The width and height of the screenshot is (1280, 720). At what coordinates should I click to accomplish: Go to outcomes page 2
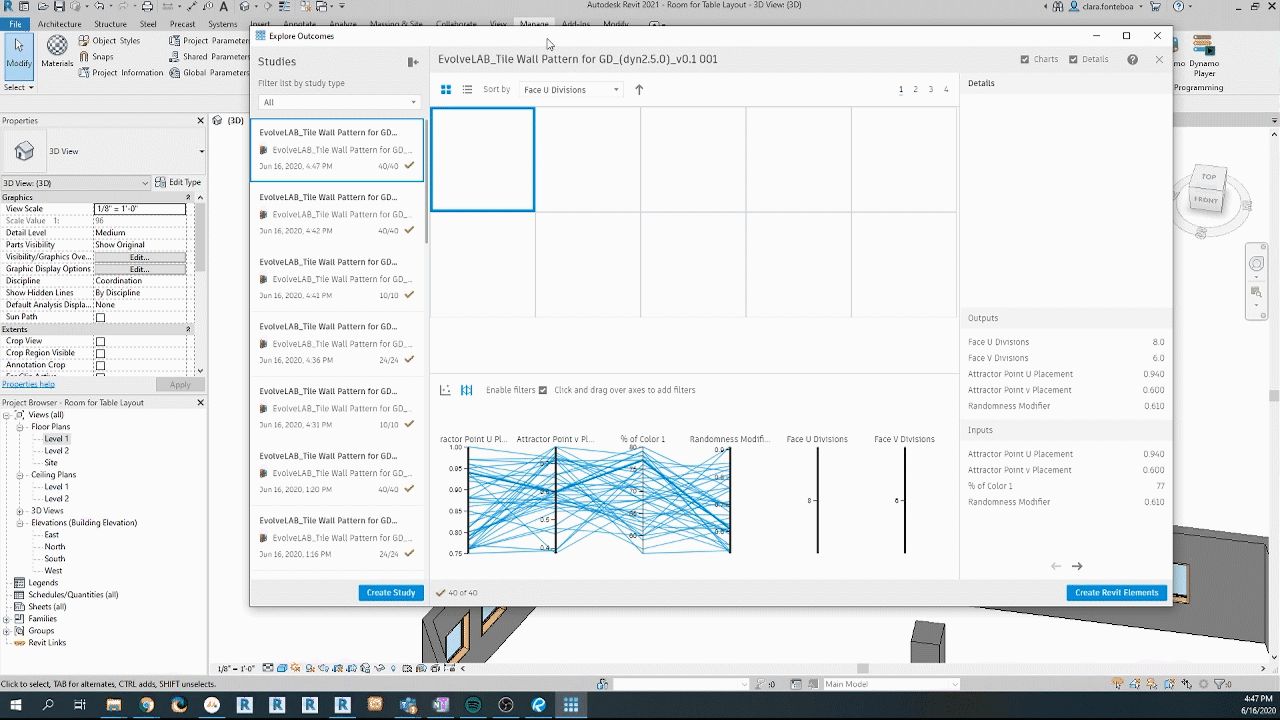915,90
